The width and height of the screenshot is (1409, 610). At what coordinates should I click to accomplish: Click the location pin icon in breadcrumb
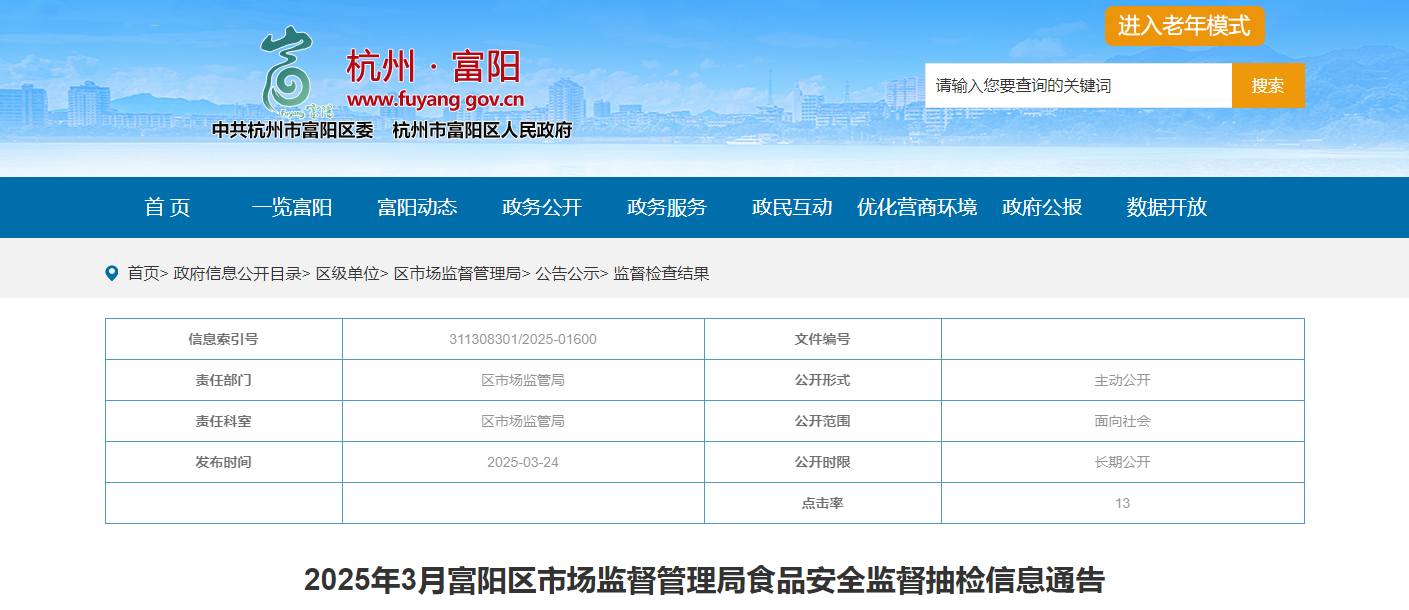click(x=111, y=273)
